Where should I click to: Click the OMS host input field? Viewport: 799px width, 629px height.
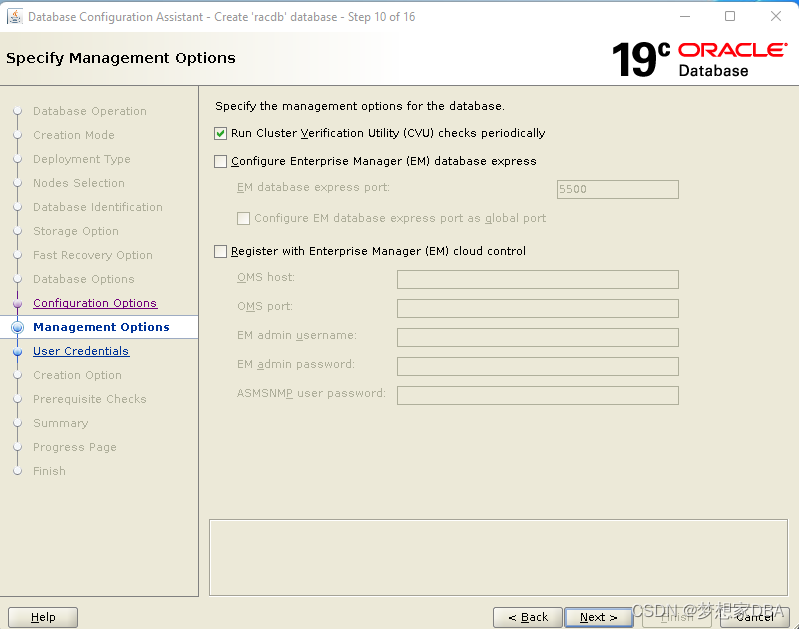click(538, 279)
